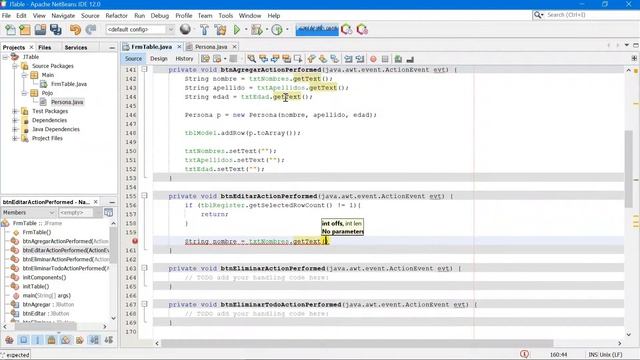Click the Start Macro Recording red icon
640x360 pixels.
point(373,59)
